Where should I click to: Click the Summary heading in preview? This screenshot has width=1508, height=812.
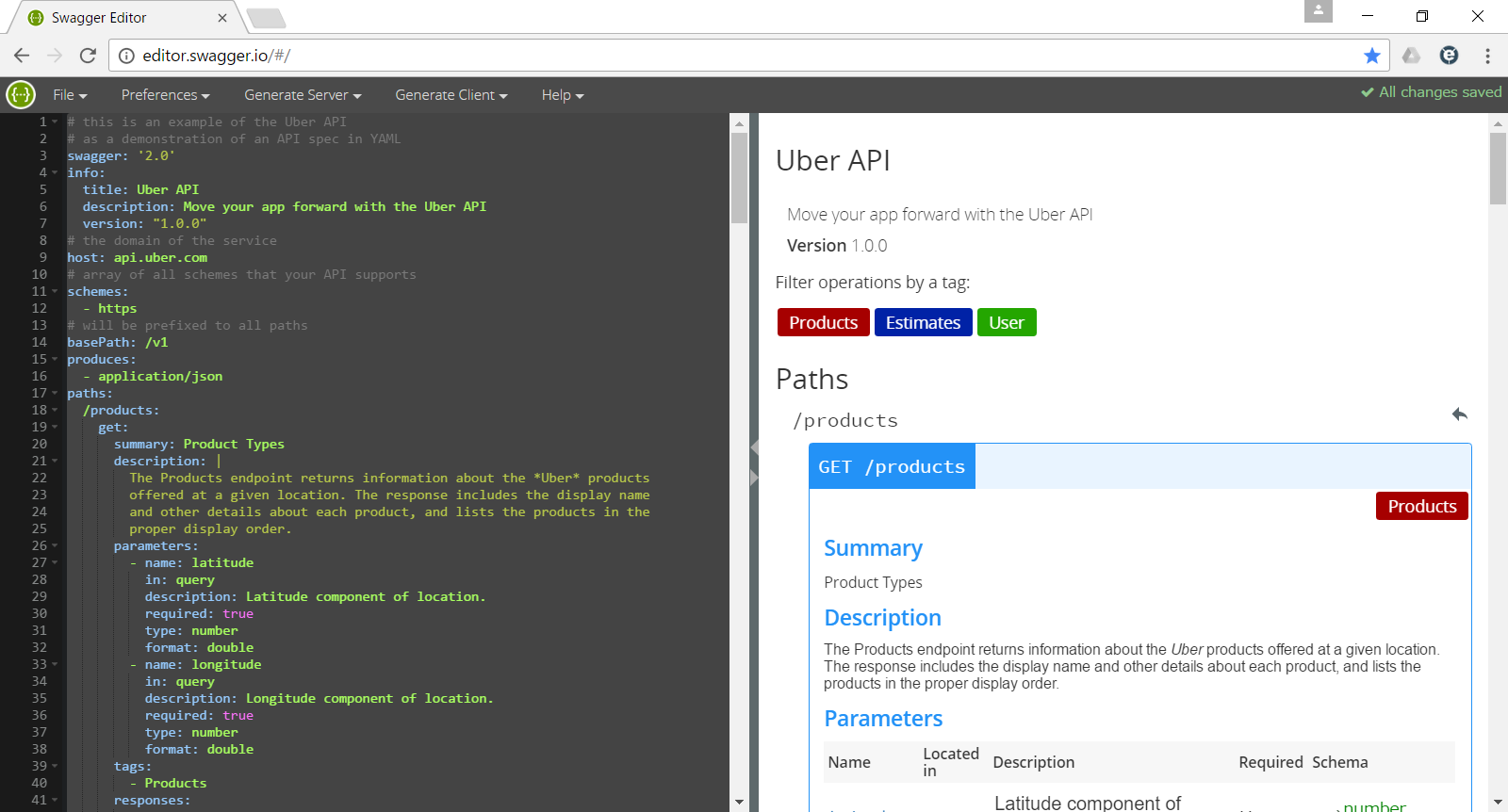click(873, 548)
